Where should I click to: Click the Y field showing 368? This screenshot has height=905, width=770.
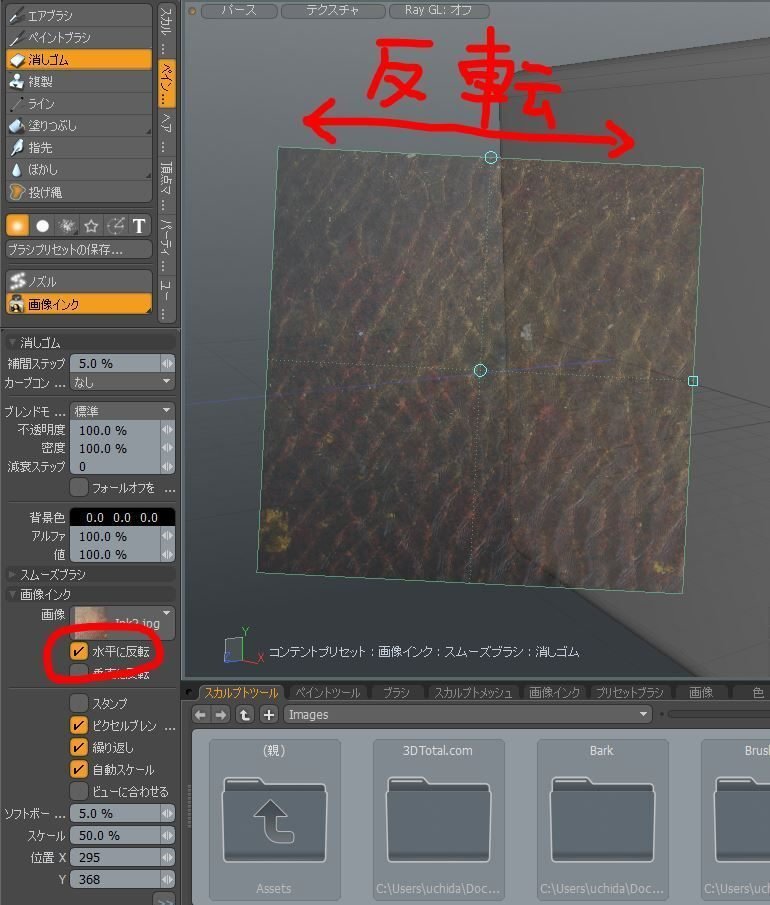(x=122, y=879)
